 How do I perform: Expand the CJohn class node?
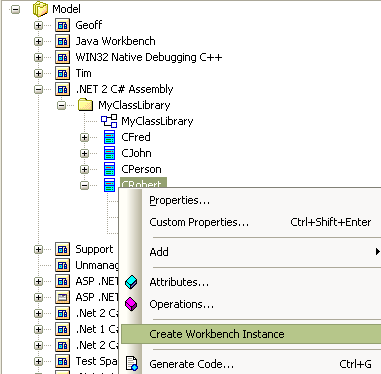pyautogui.click(x=84, y=153)
